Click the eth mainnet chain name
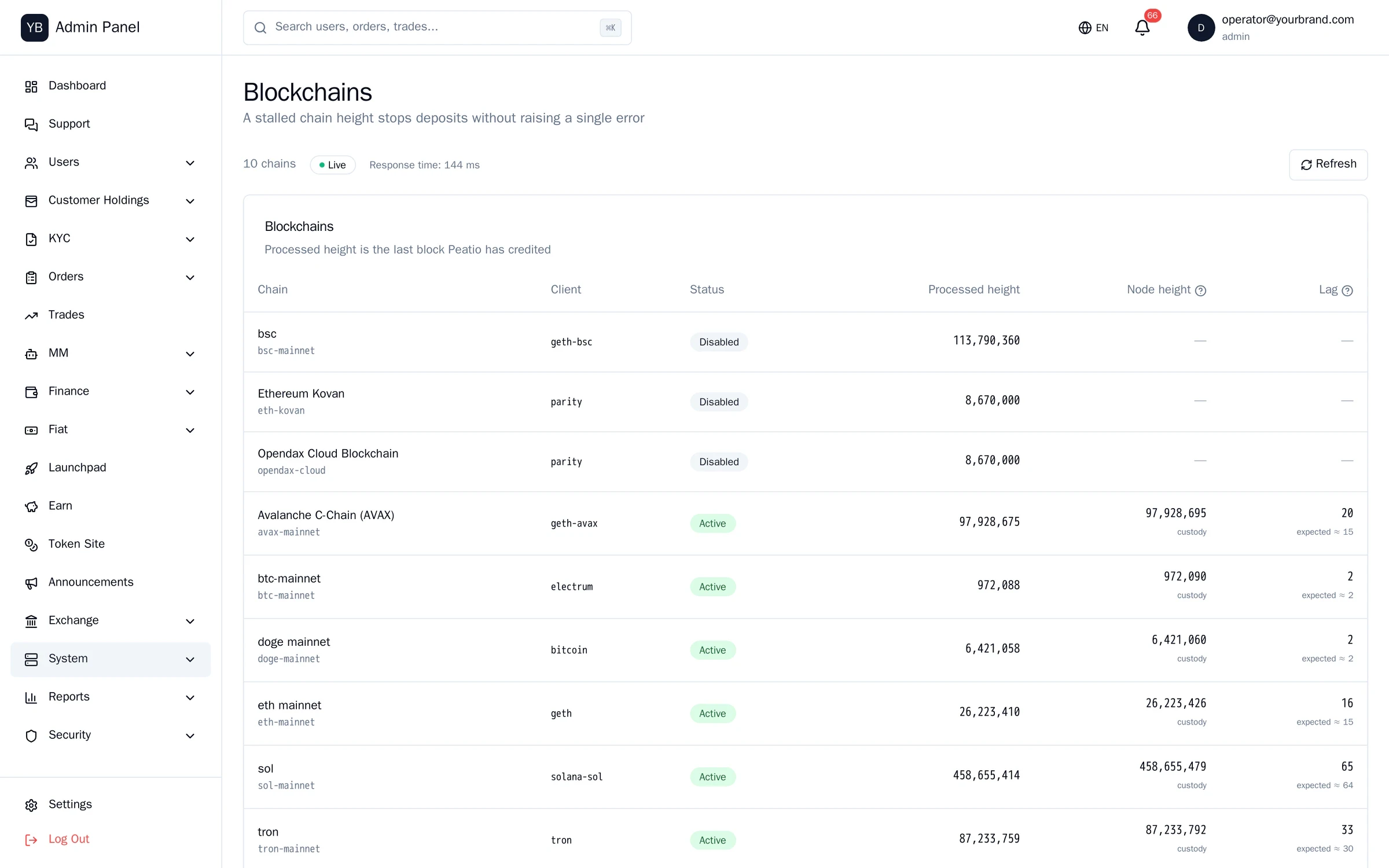 point(289,705)
